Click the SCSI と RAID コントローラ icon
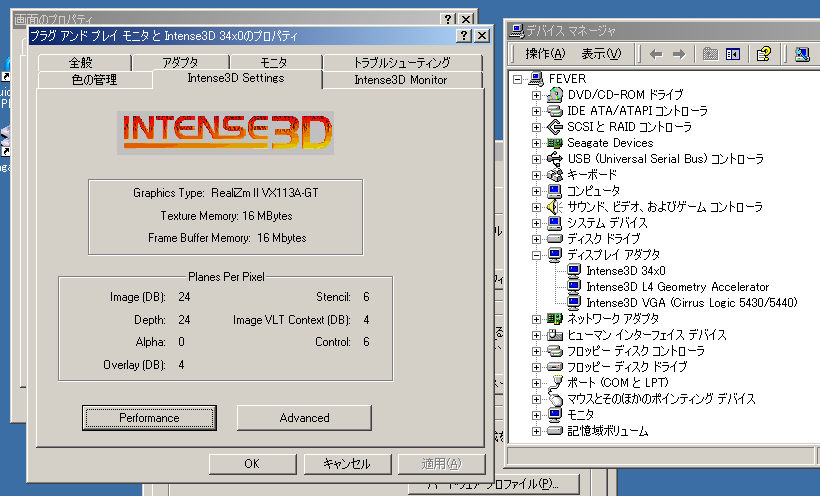Screen dimensions: 820x496 coord(554,127)
